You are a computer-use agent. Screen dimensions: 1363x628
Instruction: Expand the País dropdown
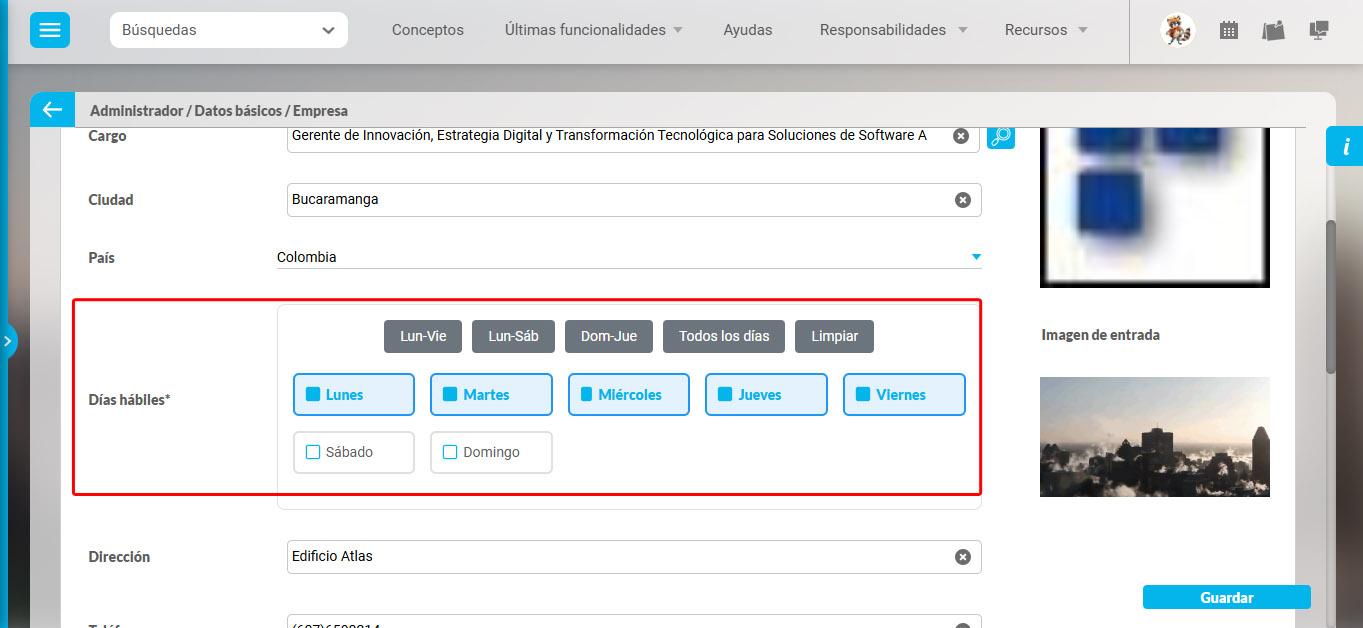[x=976, y=257]
